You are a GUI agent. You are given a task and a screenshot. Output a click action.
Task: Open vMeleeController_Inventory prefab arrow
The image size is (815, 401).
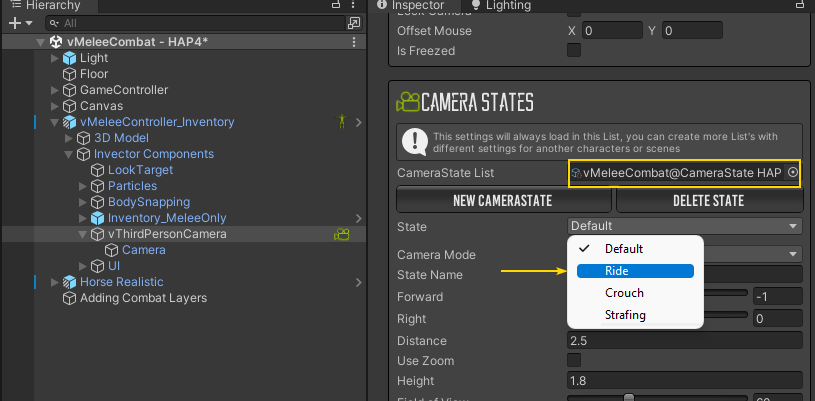359,123
